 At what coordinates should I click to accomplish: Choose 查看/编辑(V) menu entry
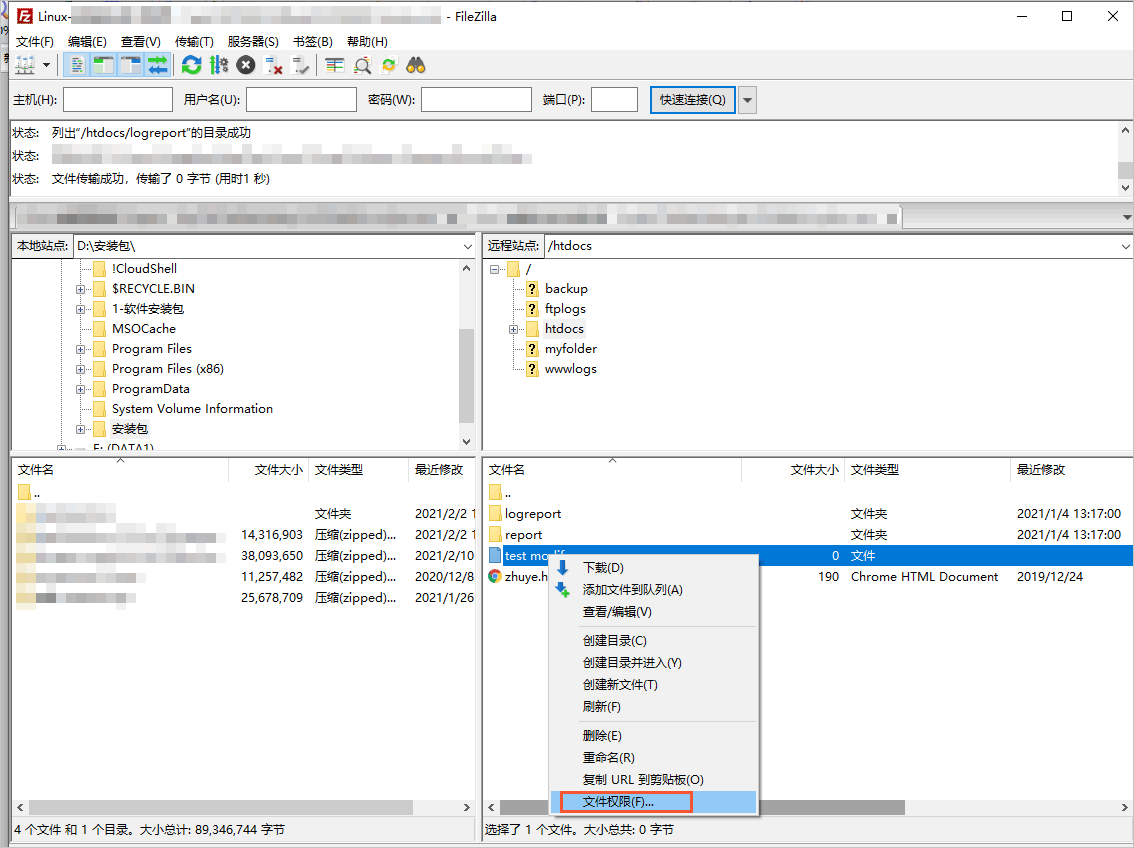point(654,612)
